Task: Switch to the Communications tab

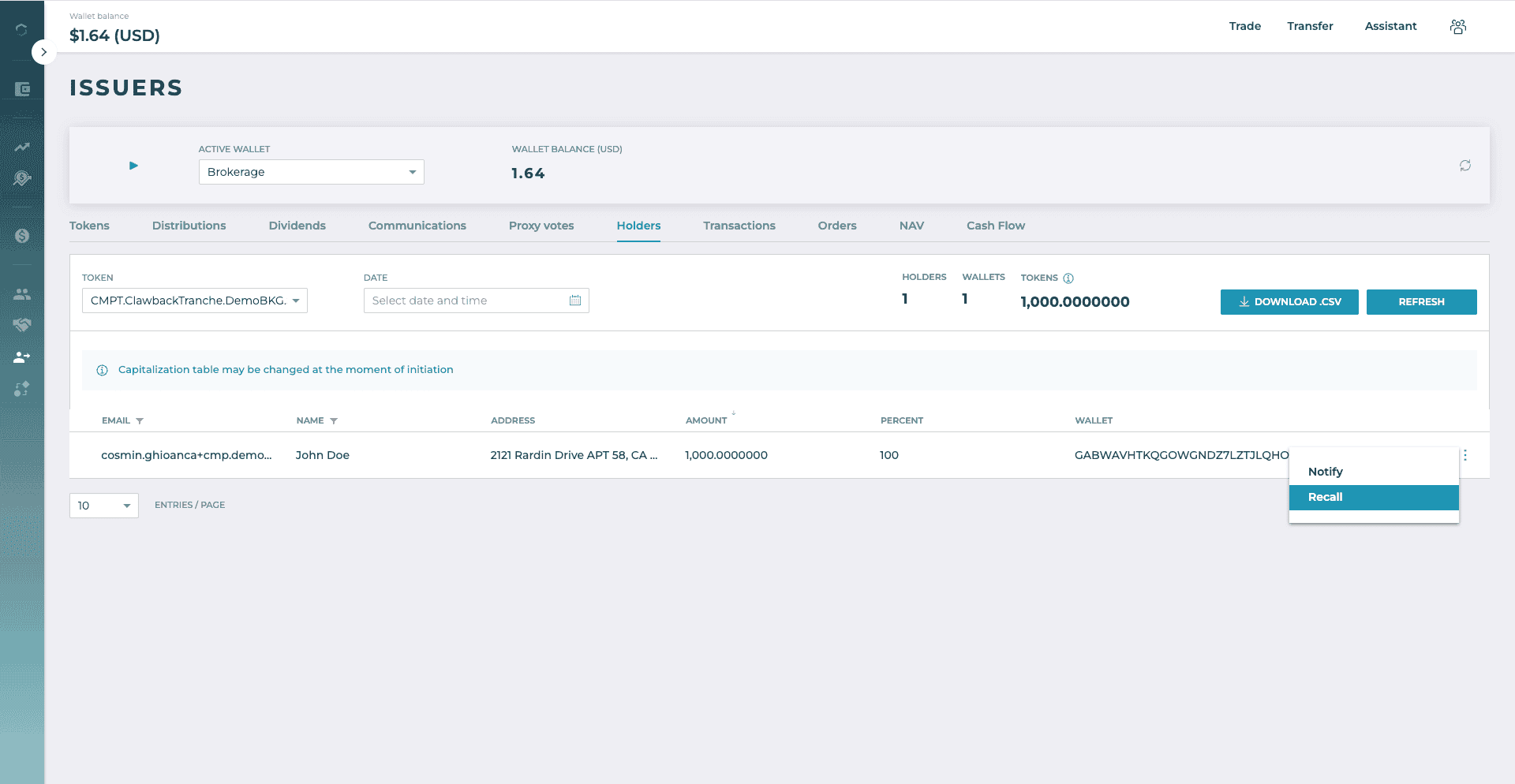Action: (417, 226)
